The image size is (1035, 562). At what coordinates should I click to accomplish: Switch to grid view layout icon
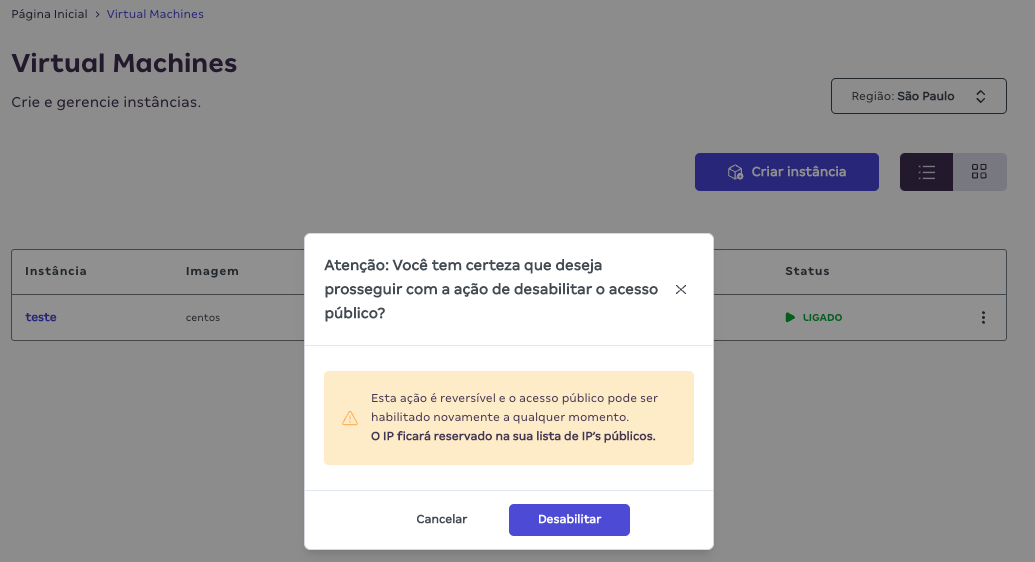click(979, 172)
